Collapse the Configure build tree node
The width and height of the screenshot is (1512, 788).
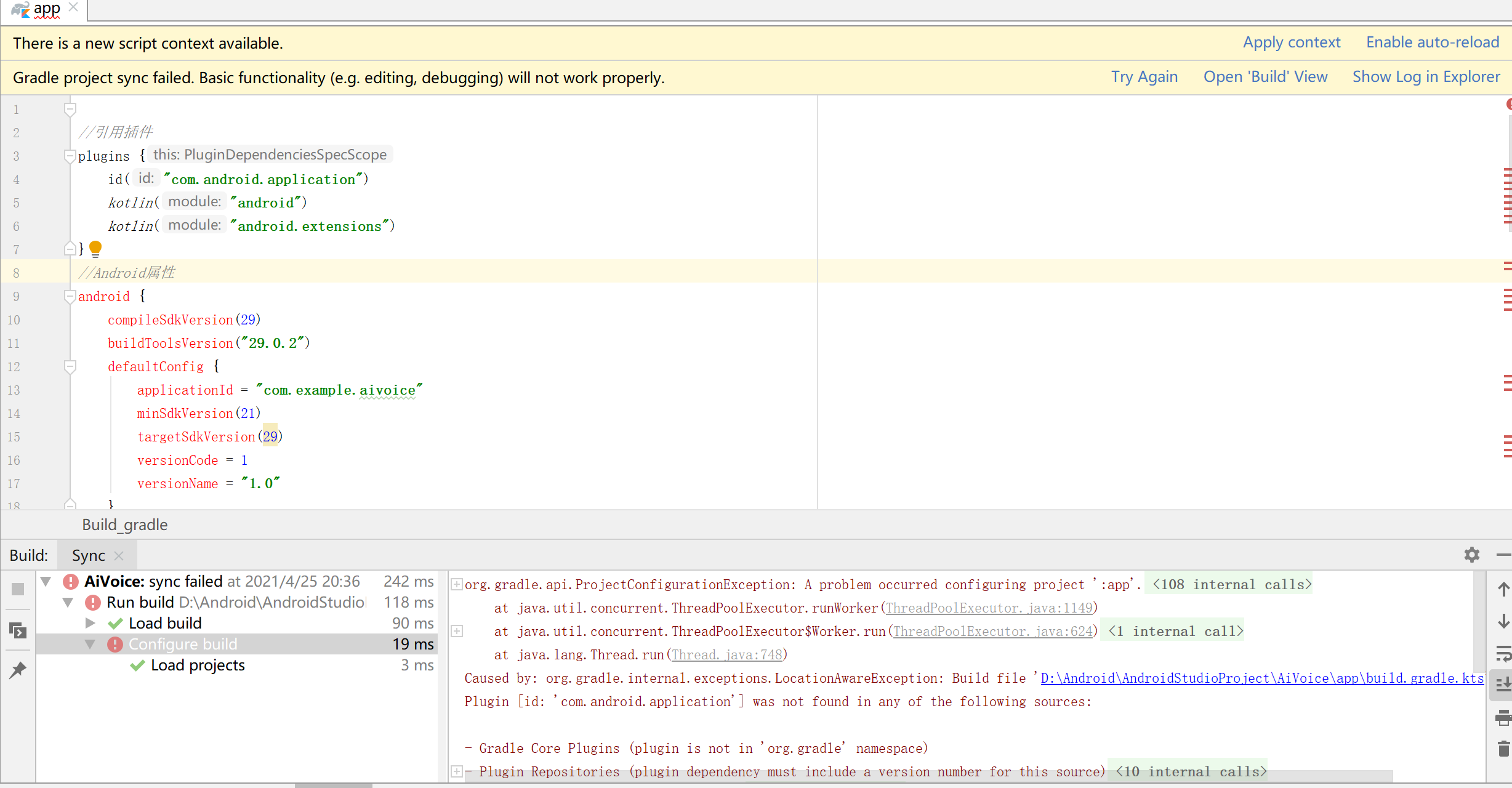coord(90,644)
